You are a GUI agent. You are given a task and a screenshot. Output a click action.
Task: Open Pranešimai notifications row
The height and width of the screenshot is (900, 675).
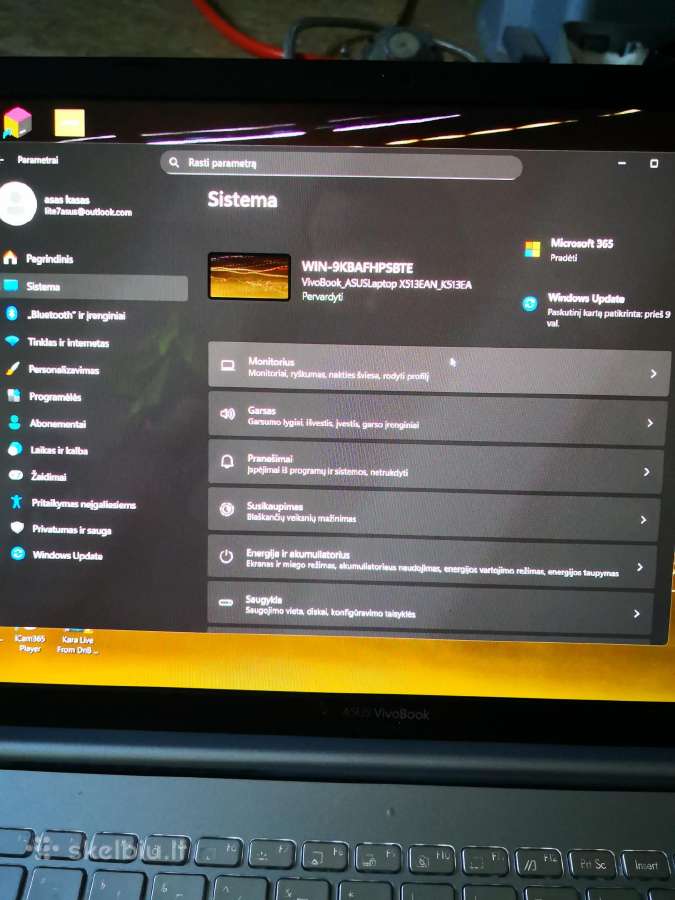435,466
